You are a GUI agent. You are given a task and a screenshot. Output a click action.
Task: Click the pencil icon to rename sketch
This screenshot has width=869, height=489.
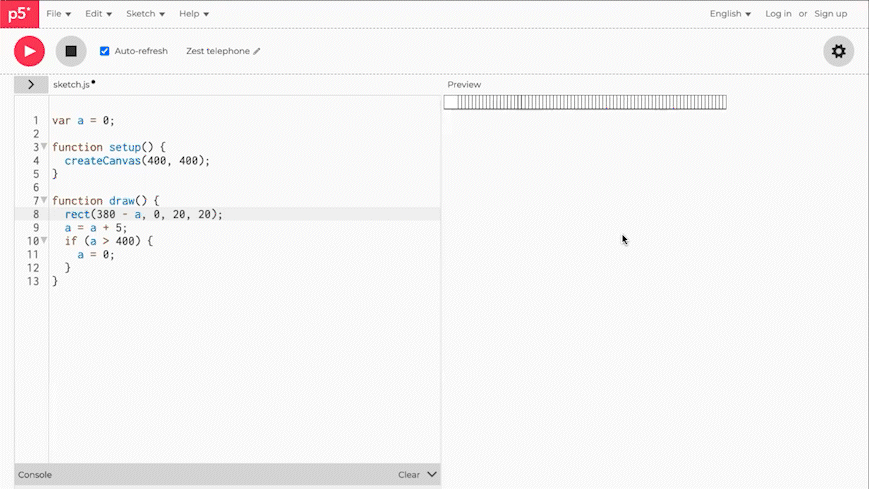point(257,51)
